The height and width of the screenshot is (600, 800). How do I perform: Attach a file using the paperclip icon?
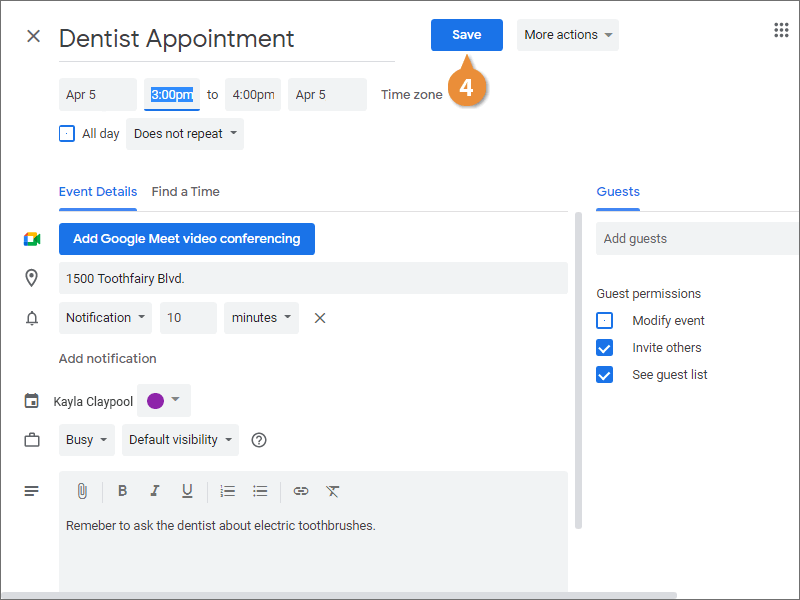[82, 491]
